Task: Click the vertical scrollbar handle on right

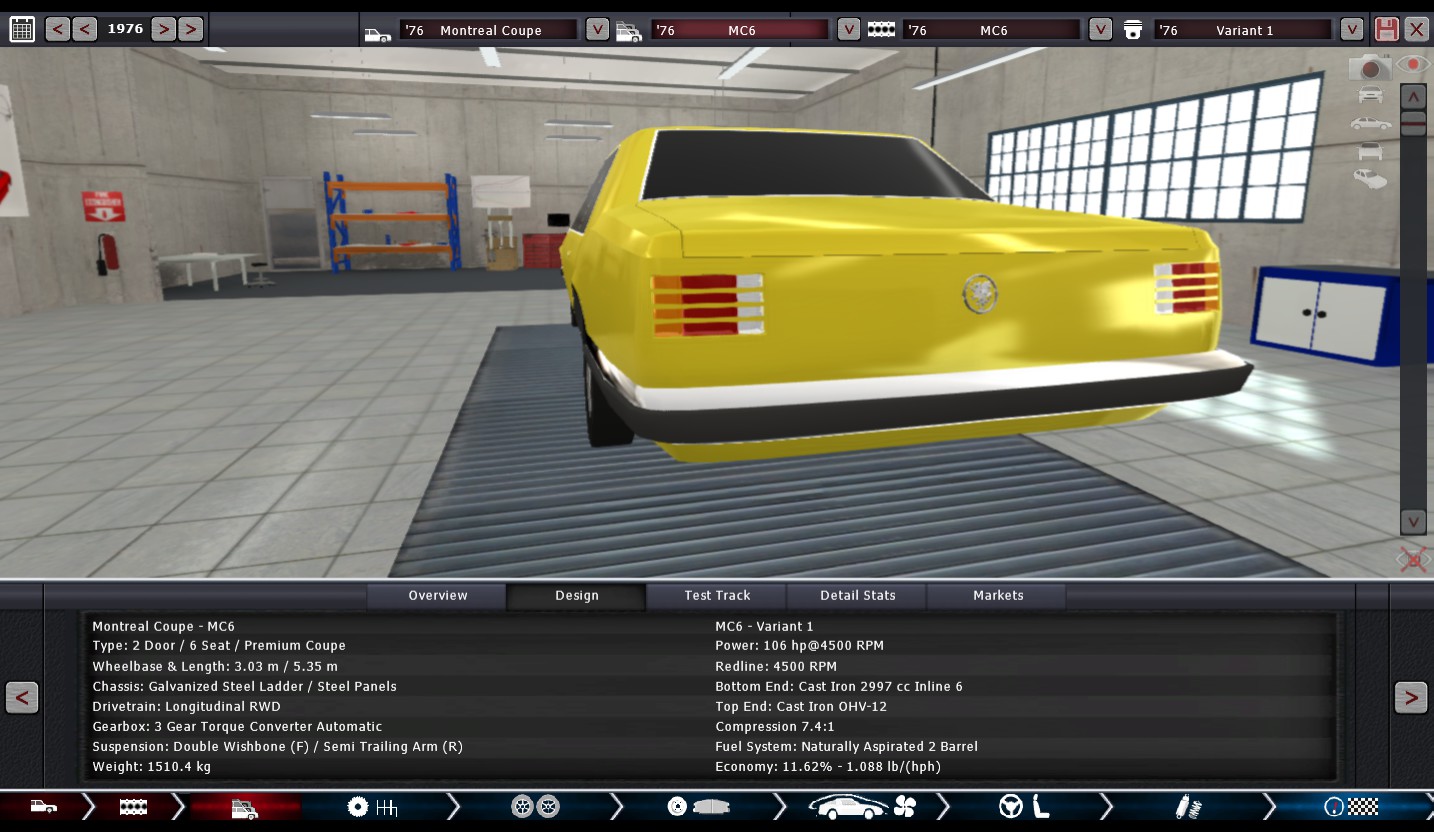Action: point(1413,123)
